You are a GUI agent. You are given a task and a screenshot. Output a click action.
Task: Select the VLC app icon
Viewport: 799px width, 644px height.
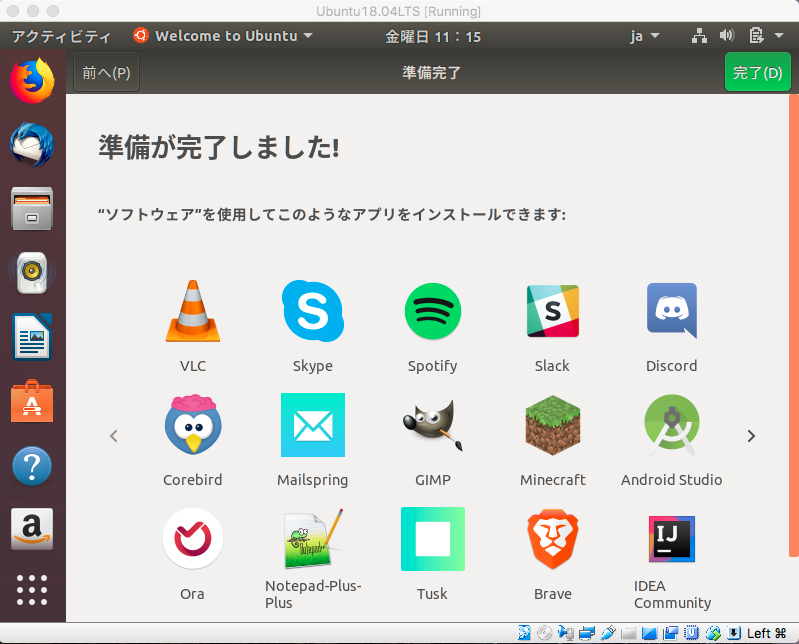point(193,311)
